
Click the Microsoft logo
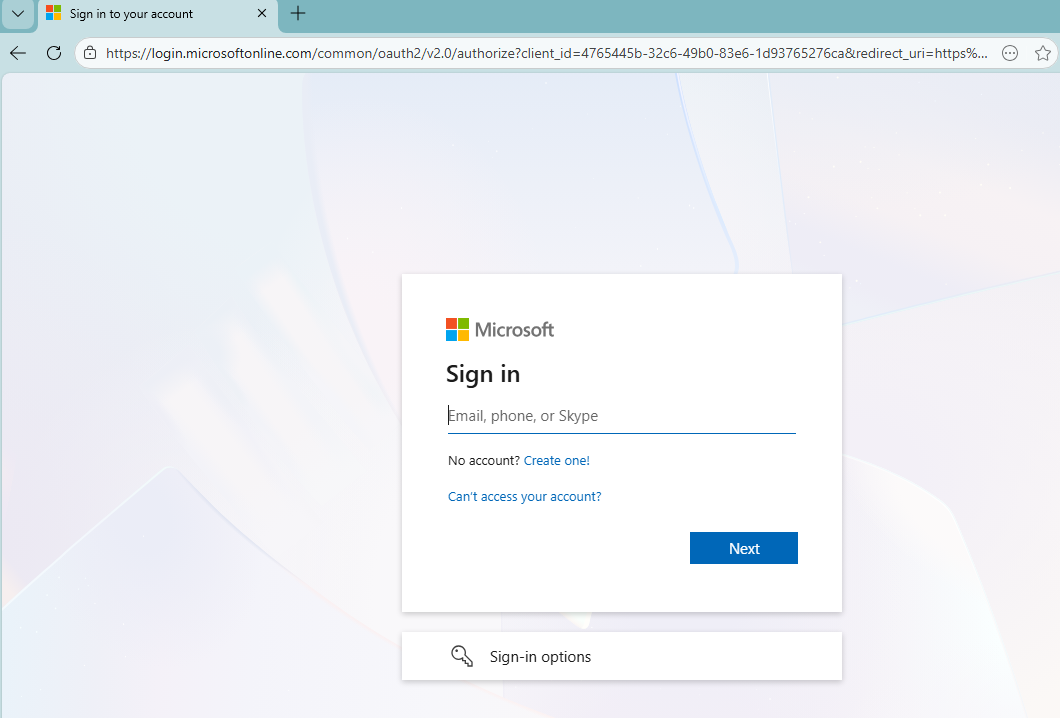click(x=500, y=330)
